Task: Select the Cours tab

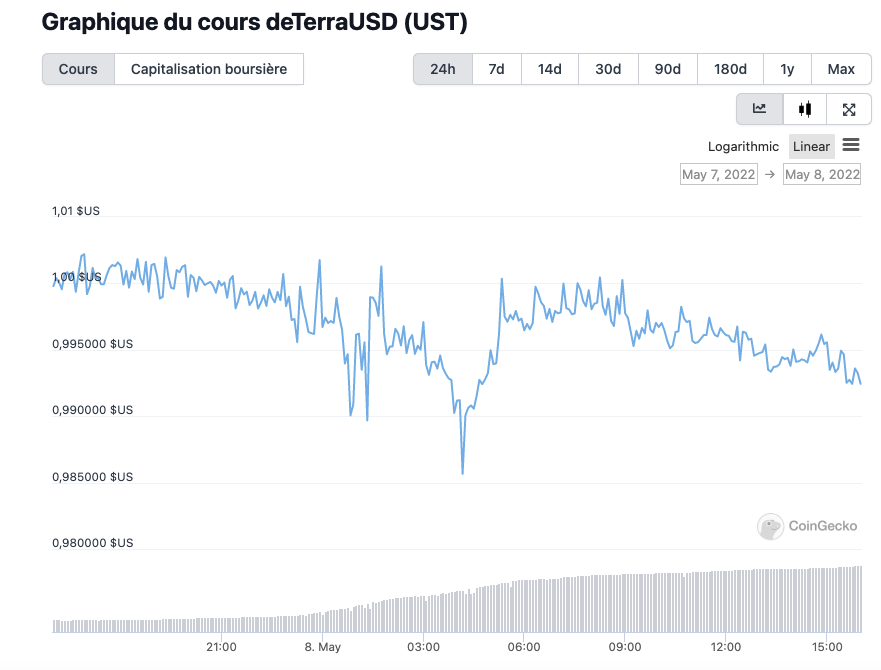Action: tap(78, 69)
